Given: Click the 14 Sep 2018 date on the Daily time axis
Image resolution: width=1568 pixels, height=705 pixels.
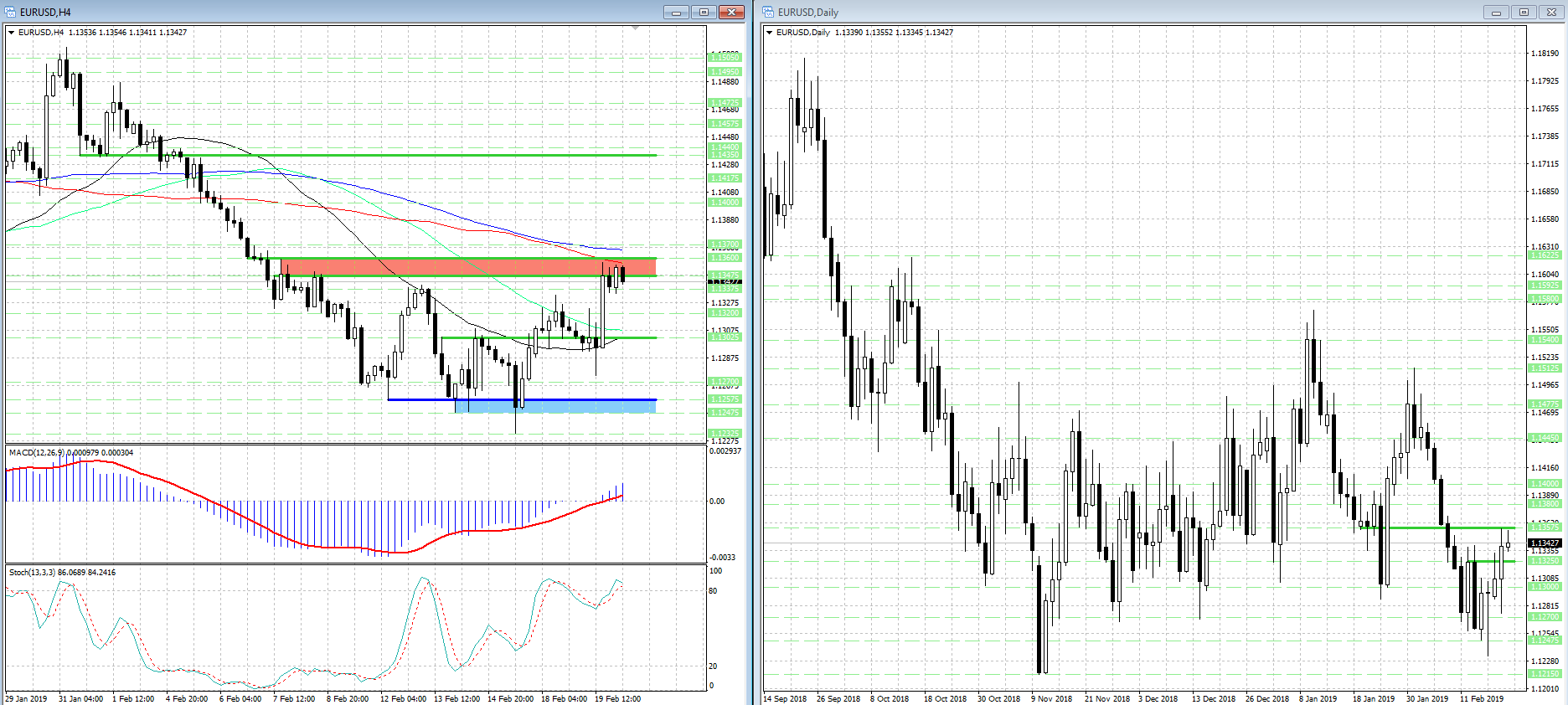Looking at the screenshot, I should 786,699.
